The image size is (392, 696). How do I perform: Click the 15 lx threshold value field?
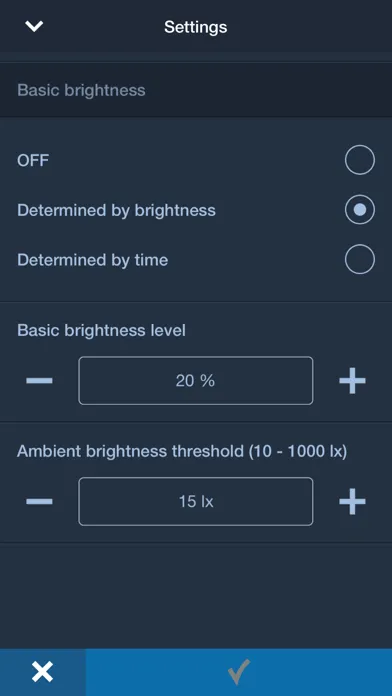(196, 502)
